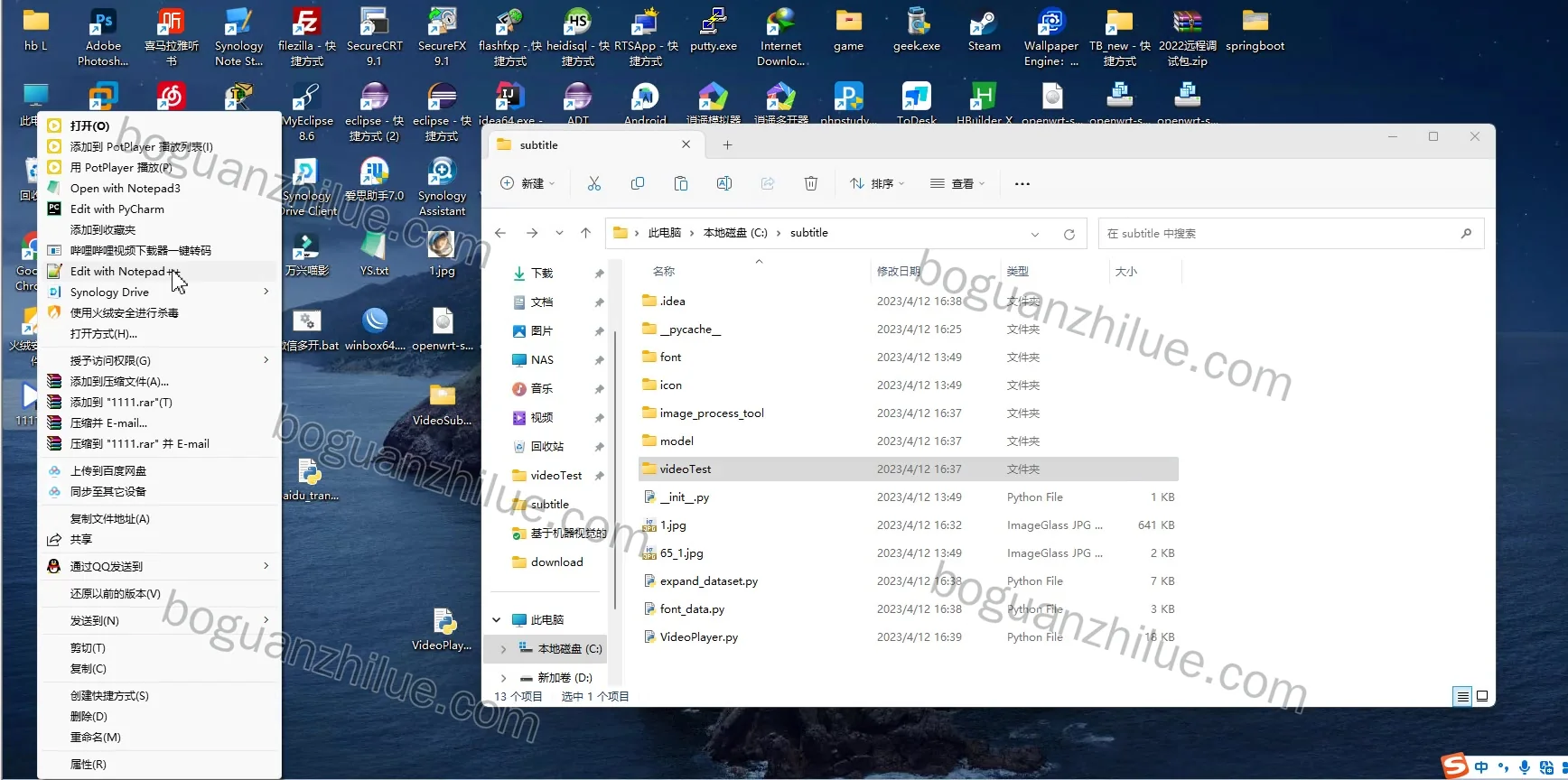
Task: Click the 修改日期 column header
Action: (x=899, y=271)
